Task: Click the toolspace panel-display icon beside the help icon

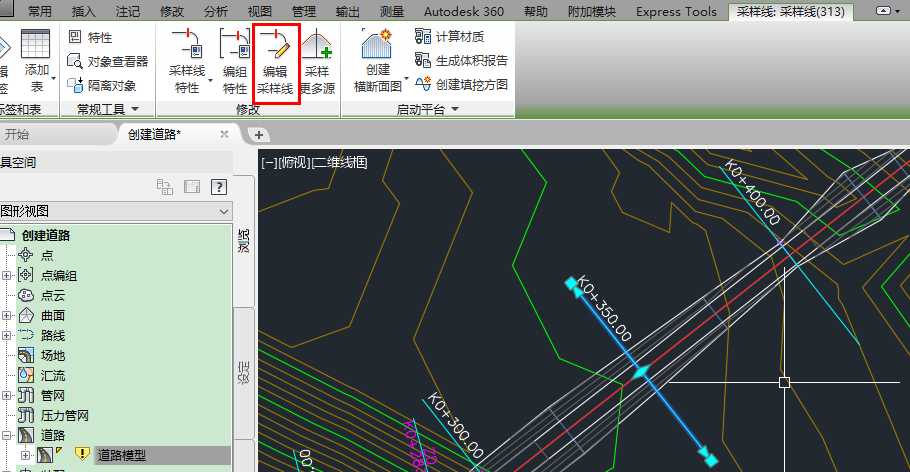Action: click(192, 187)
